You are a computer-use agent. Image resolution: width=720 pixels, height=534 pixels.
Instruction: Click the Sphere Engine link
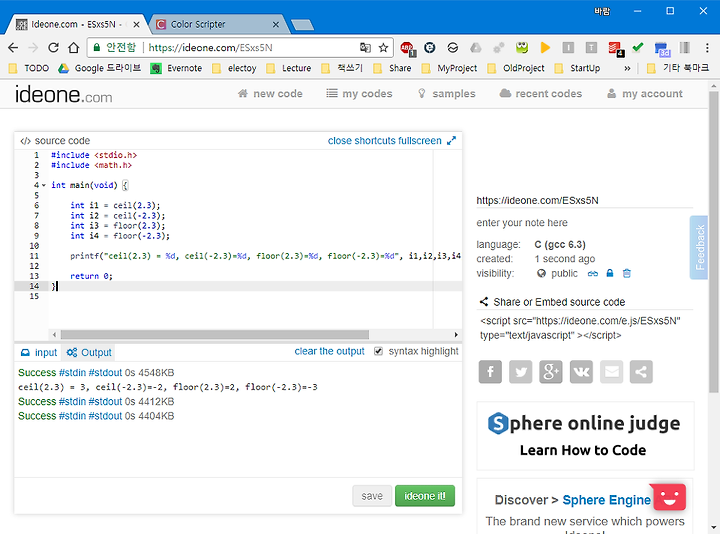point(607,500)
